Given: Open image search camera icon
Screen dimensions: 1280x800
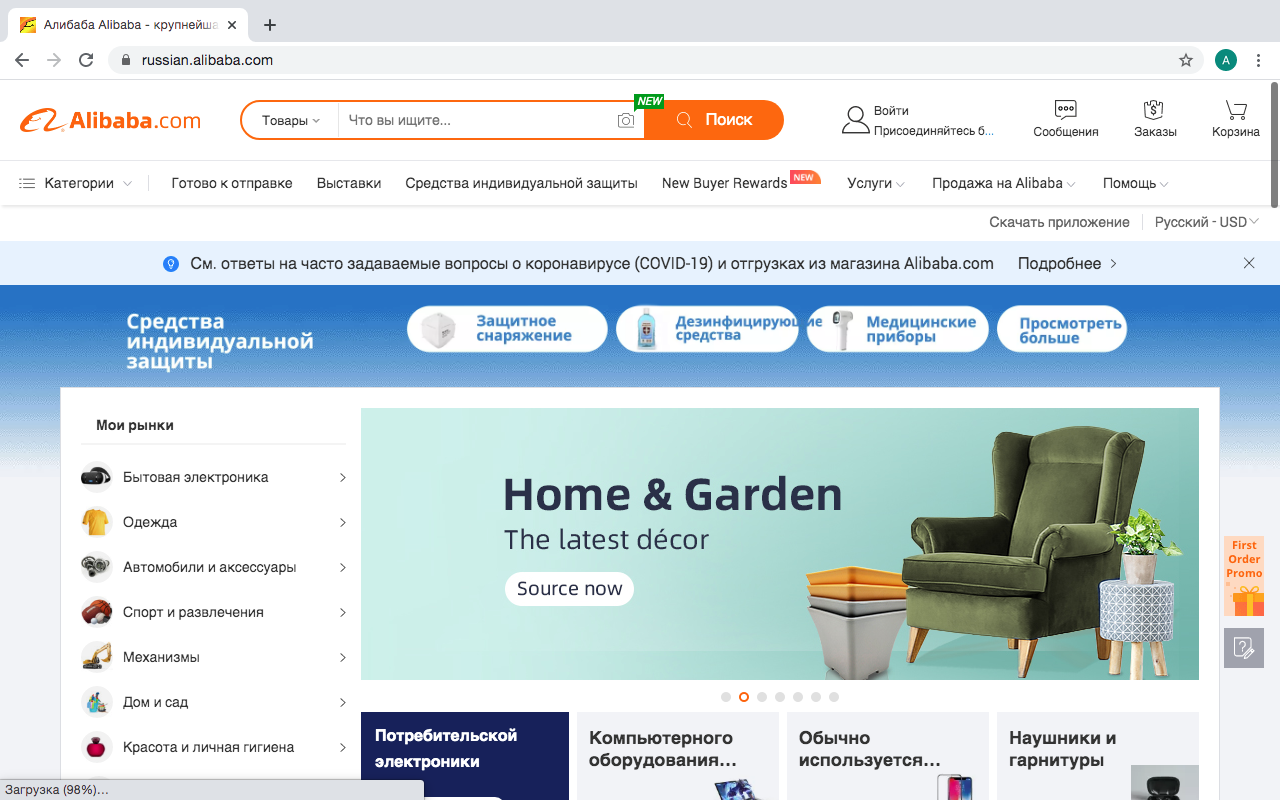Looking at the screenshot, I should pyautogui.click(x=626, y=120).
